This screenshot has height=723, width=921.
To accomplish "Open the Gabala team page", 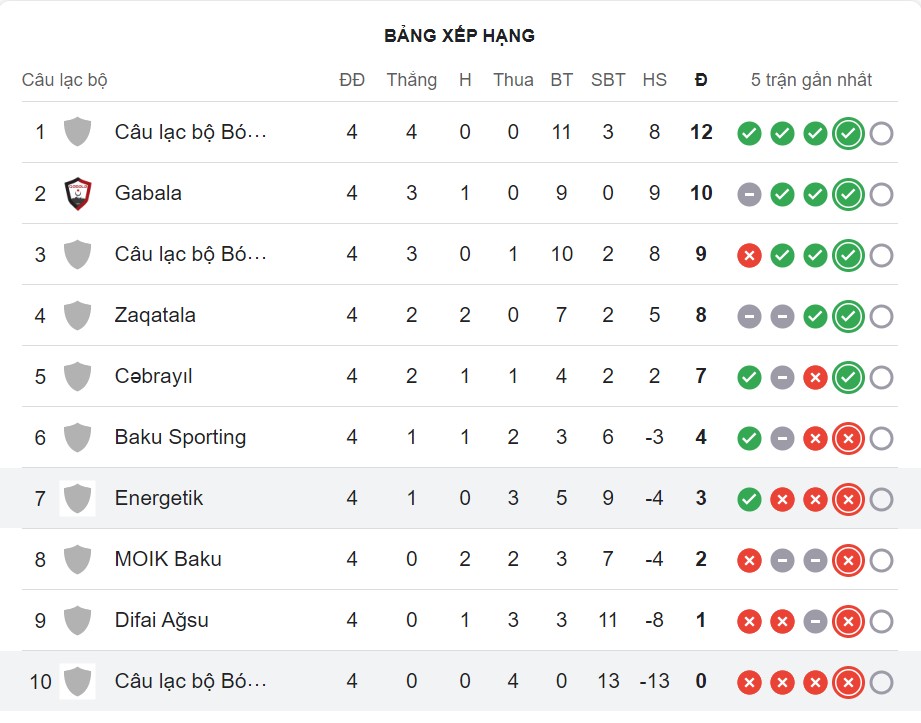I will point(148,193).
